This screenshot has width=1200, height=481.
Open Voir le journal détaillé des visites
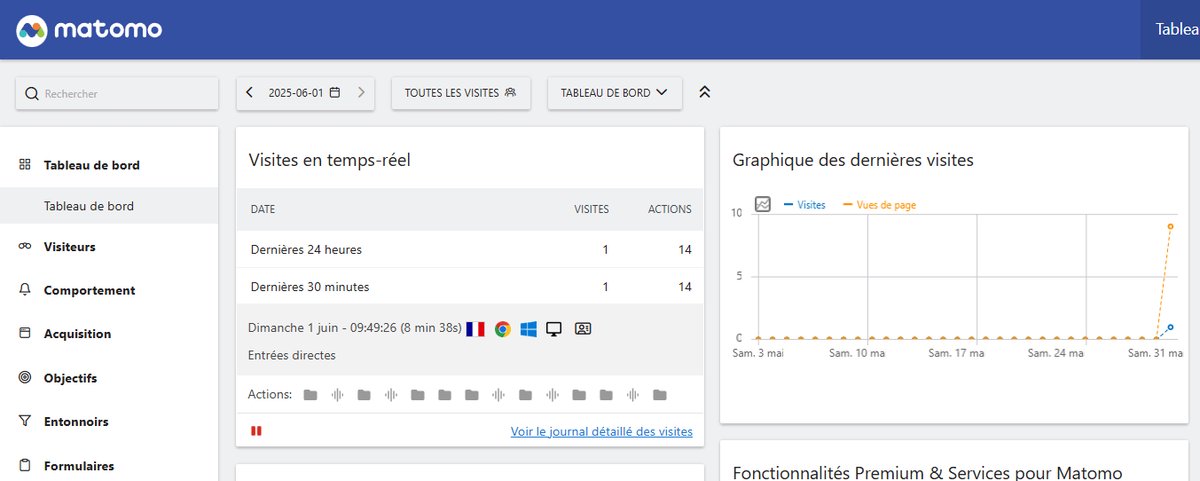[601, 432]
